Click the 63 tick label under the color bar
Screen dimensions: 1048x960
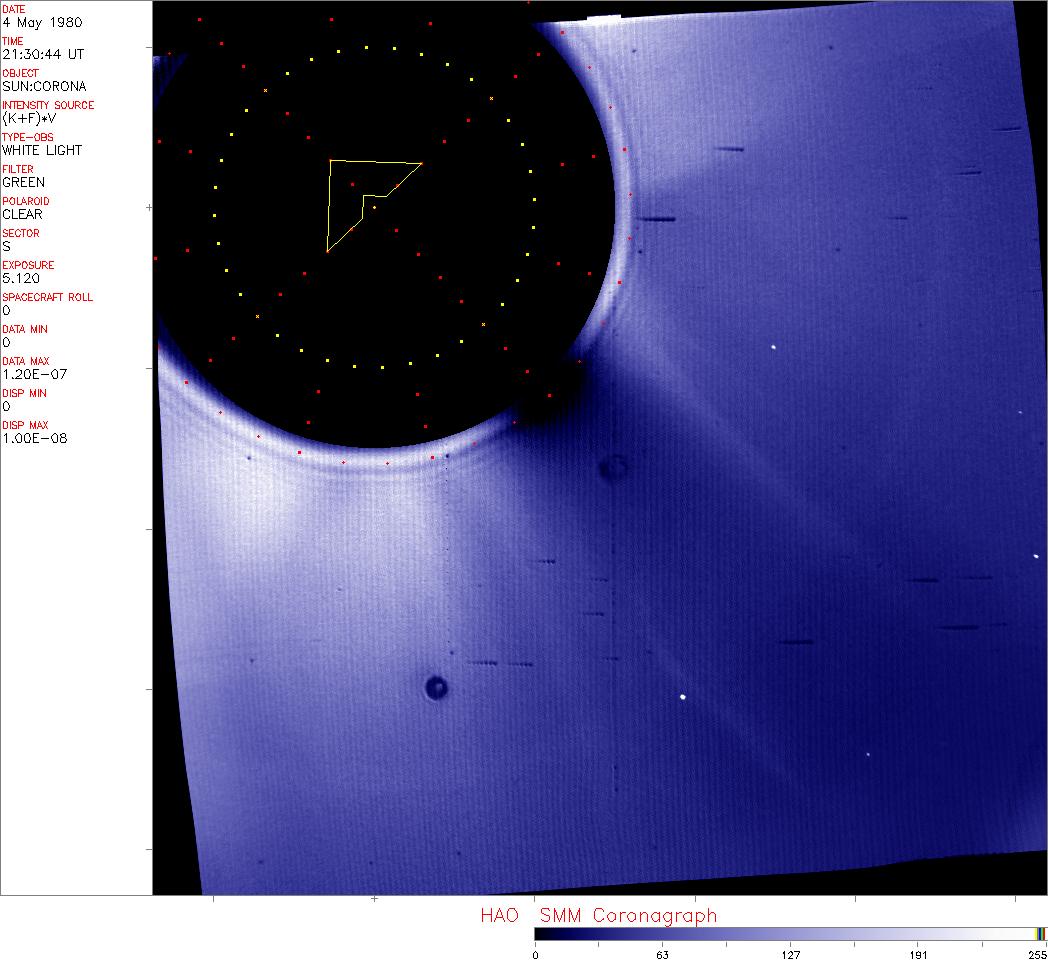tap(662, 954)
